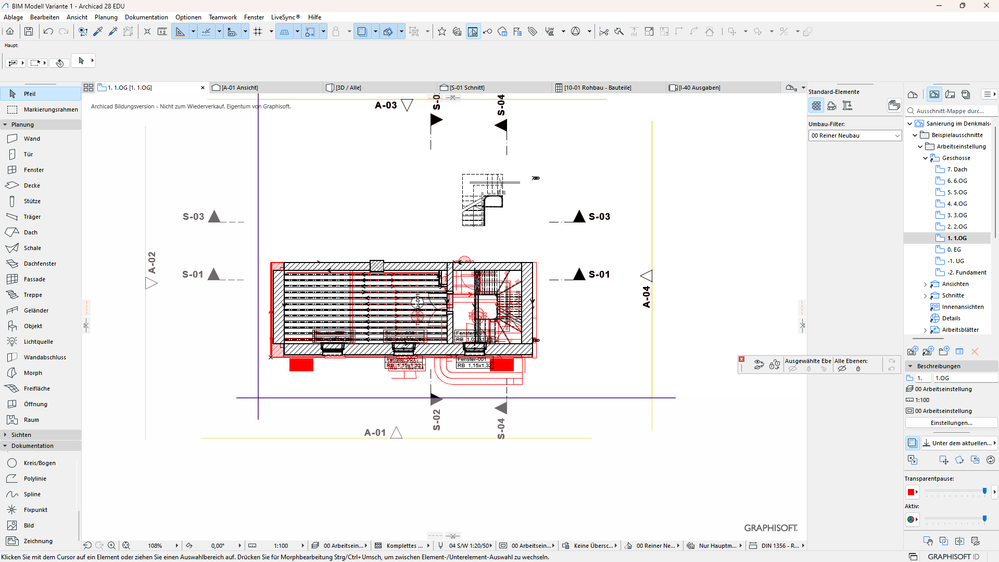The width and height of the screenshot is (999, 562).
Task: Click the save icon in toolbar
Action: pos(28,32)
